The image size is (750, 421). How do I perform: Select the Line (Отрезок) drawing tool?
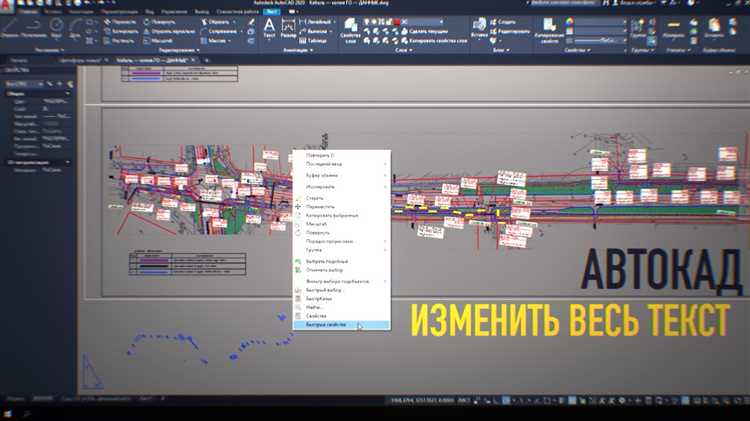(10, 28)
